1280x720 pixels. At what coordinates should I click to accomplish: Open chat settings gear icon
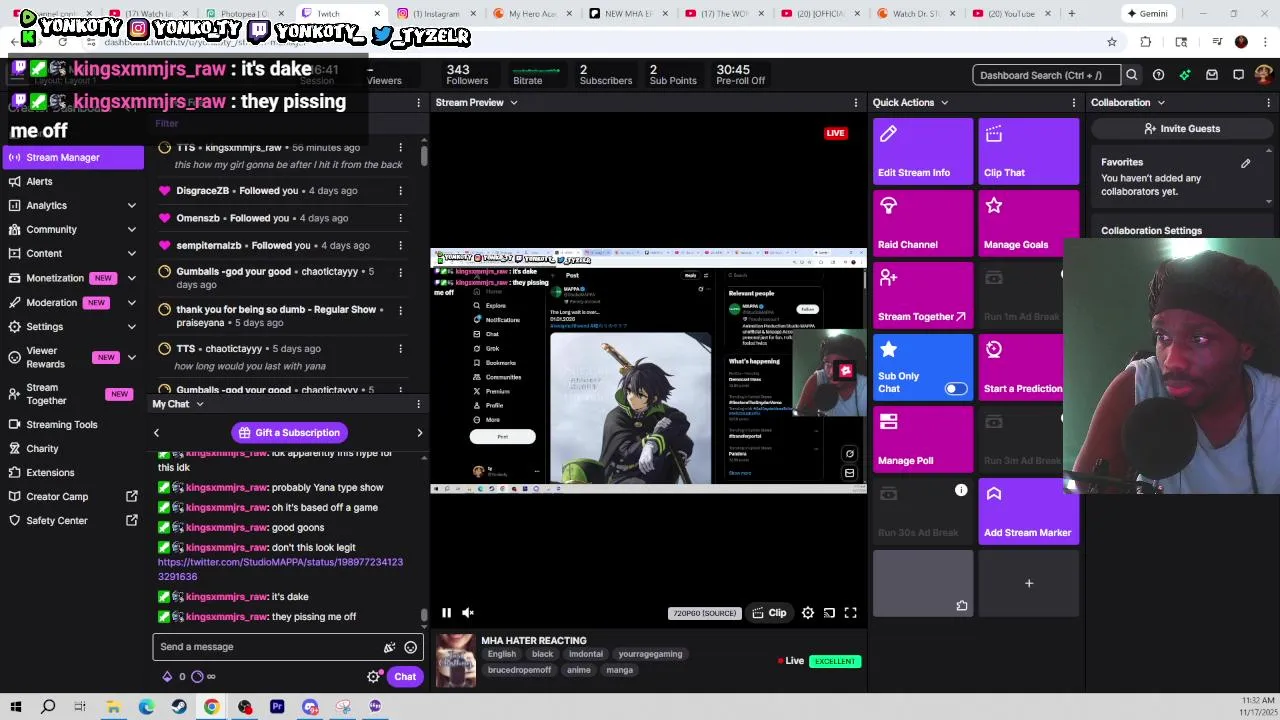(x=373, y=677)
